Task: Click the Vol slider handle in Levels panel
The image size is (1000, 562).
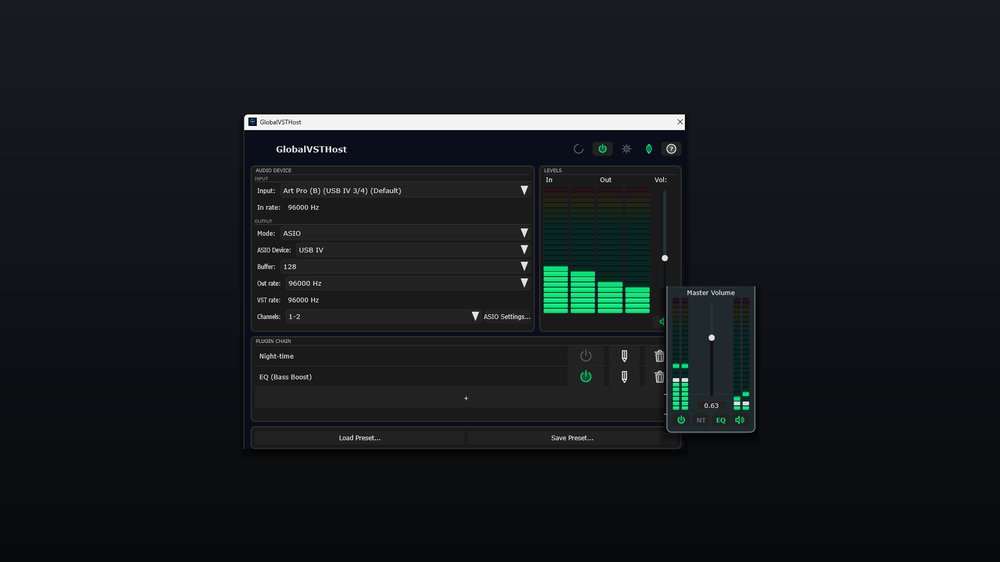Action: tap(665, 258)
